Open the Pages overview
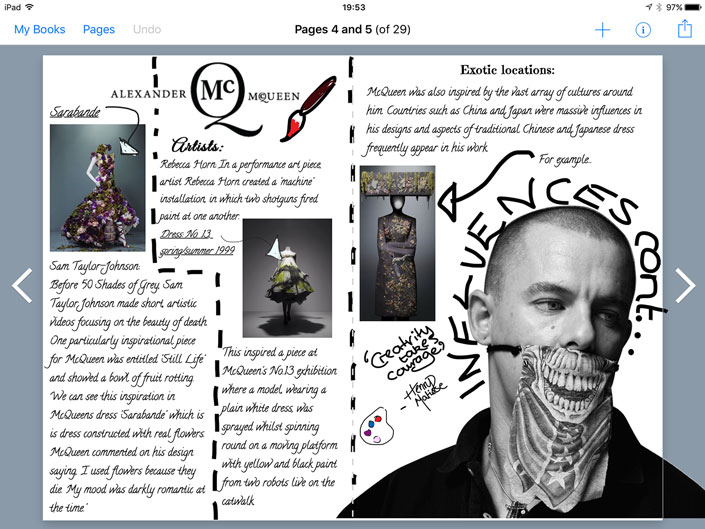This screenshot has height=529, width=705. pyautogui.click(x=99, y=30)
